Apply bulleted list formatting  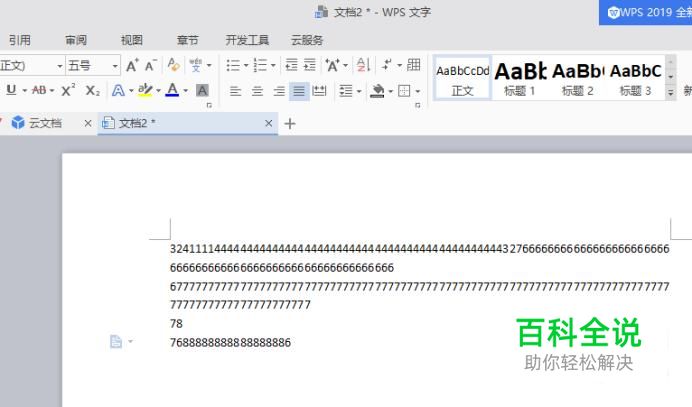click(x=233, y=66)
